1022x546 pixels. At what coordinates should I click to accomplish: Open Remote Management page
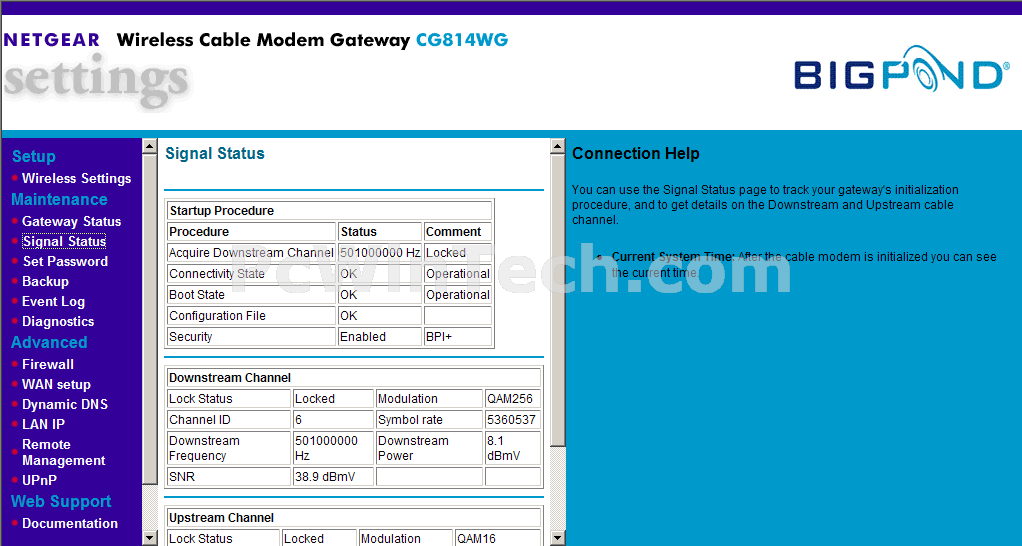(63, 452)
